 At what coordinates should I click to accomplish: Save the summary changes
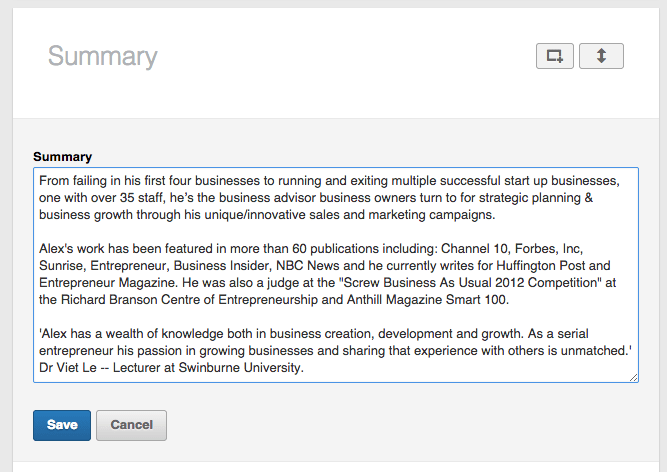(62, 425)
